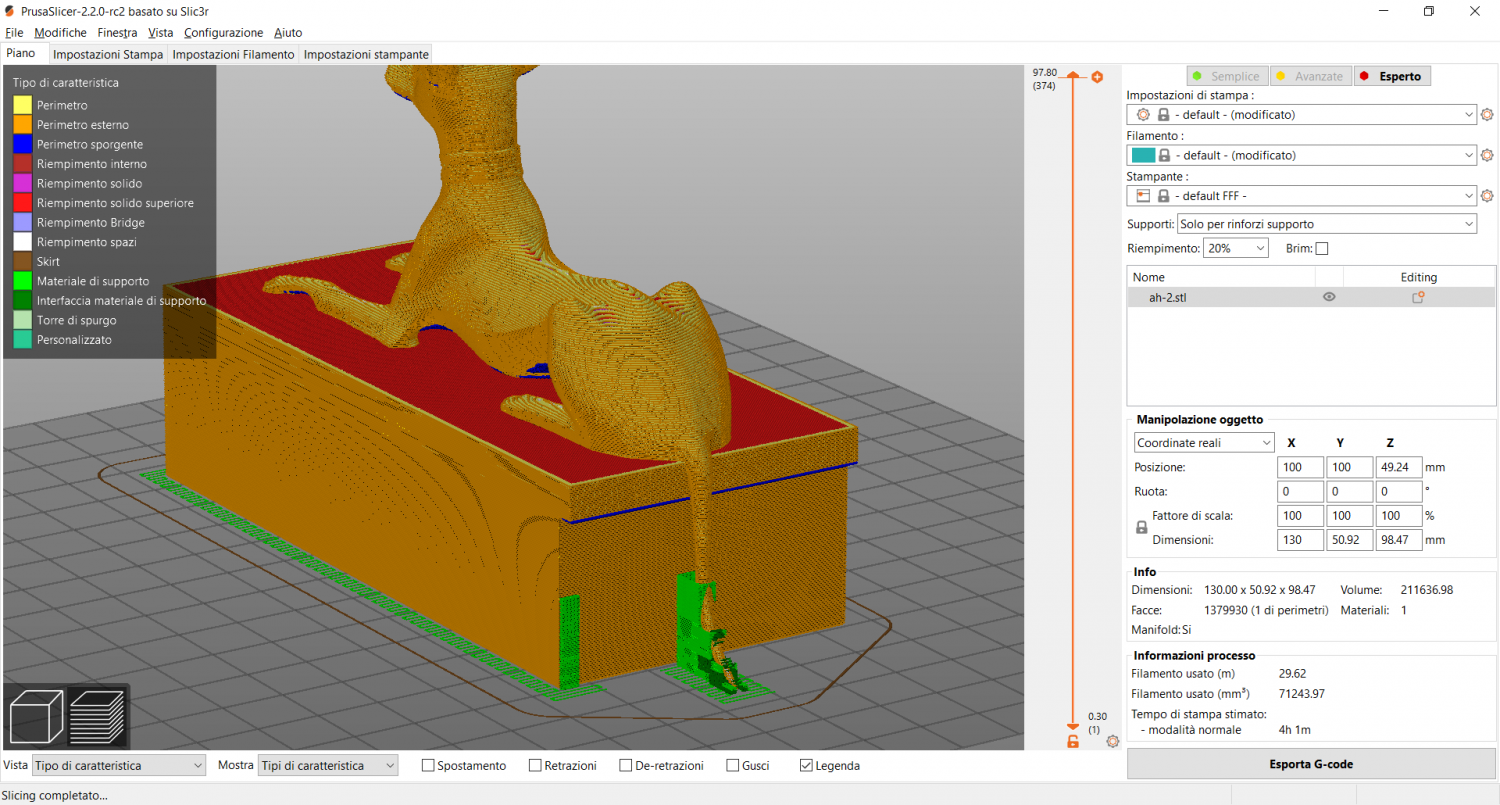
Task: Expand the Coordinate reali dropdown
Action: pyautogui.click(x=1204, y=443)
